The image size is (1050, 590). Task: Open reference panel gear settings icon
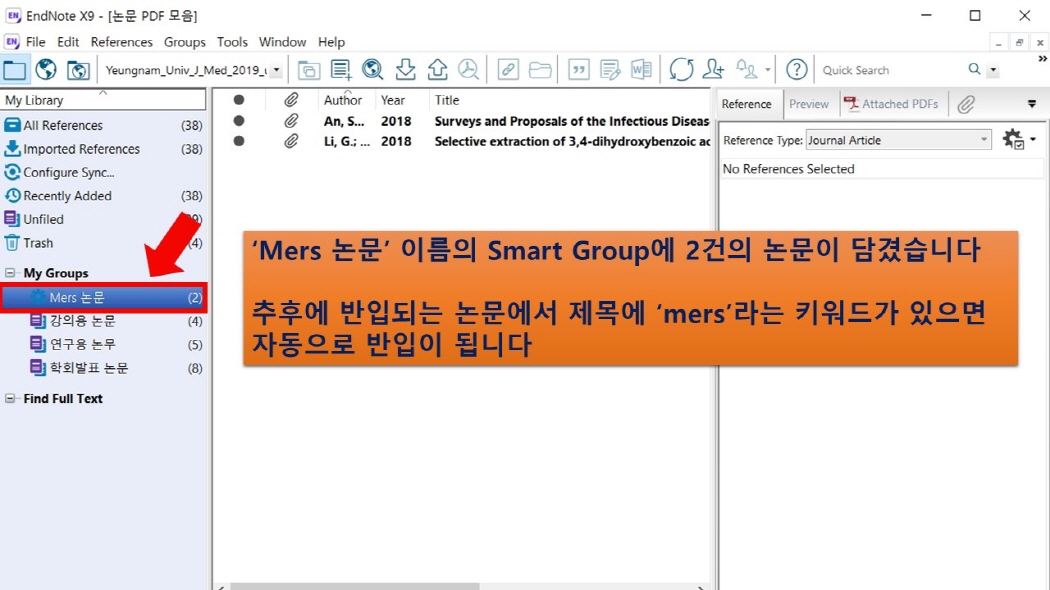pos(1013,139)
